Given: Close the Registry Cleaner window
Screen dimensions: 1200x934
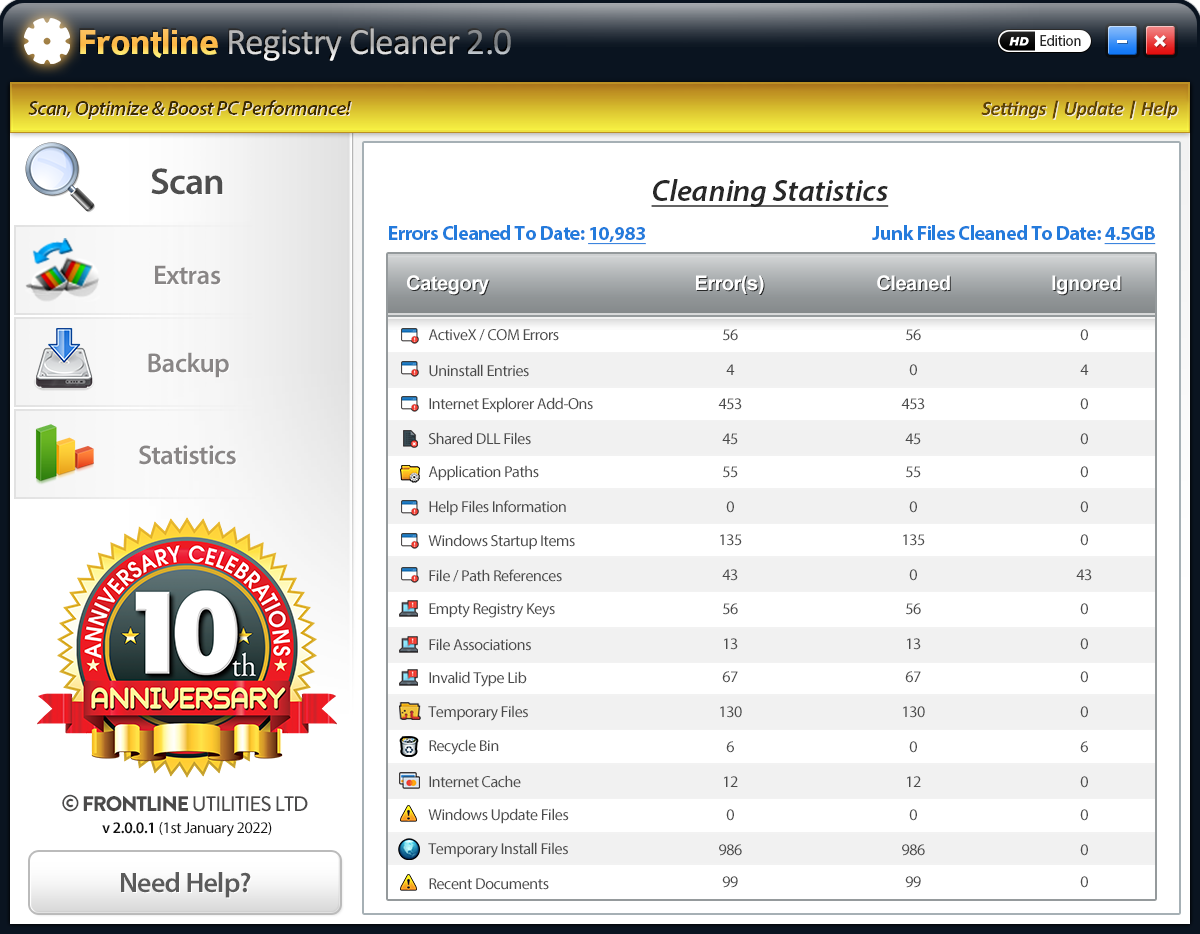Looking at the screenshot, I should tap(1159, 42).
